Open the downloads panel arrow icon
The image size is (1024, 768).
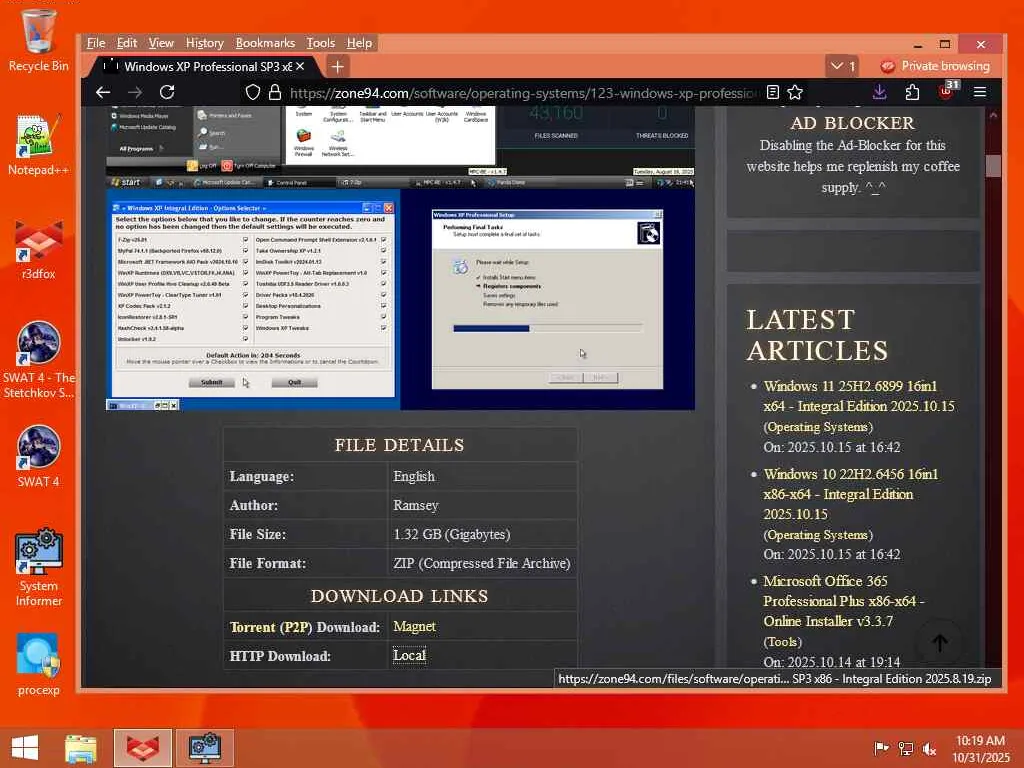(880, 92)
